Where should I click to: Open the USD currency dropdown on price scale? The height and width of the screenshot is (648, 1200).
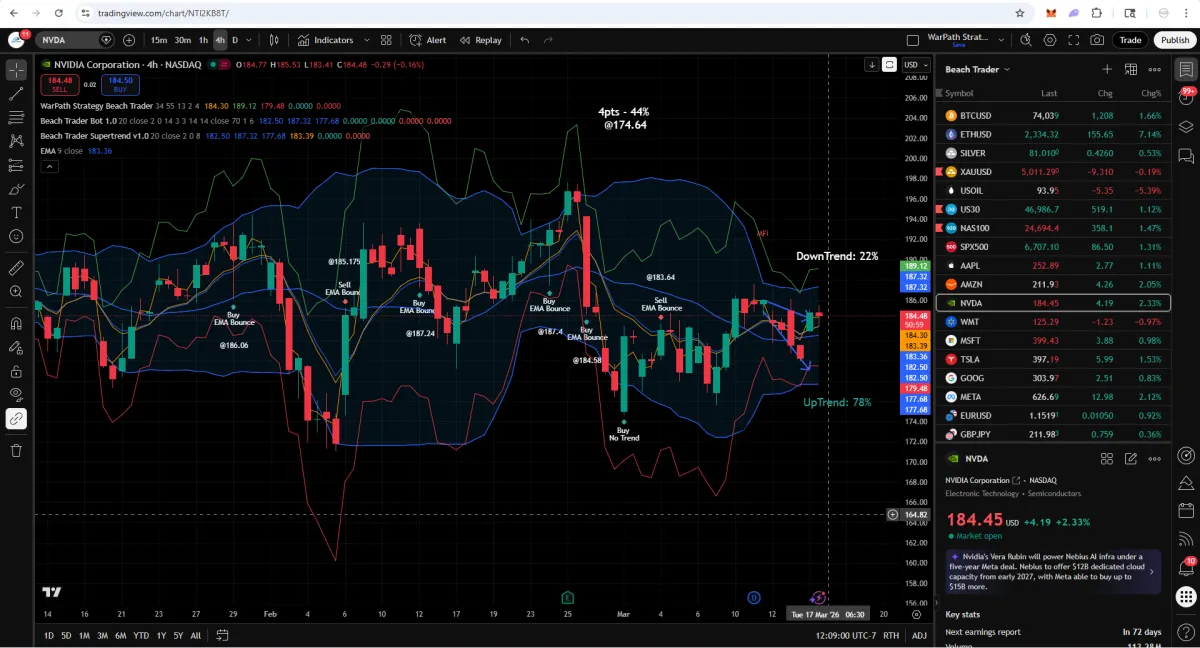point(914,65)
